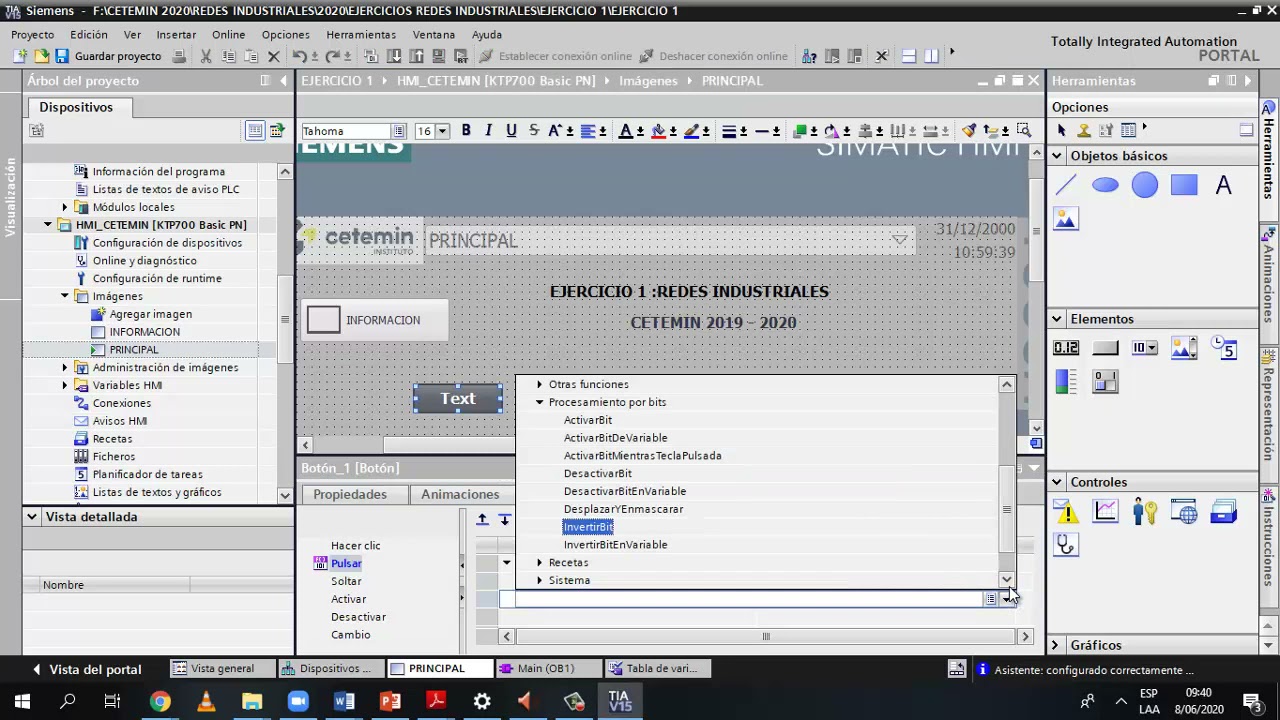Expand the Otras funciones group
Image resolution: width=1280 pixels, height=720 pixels.
pyautogui.click(x=540, y=384)
